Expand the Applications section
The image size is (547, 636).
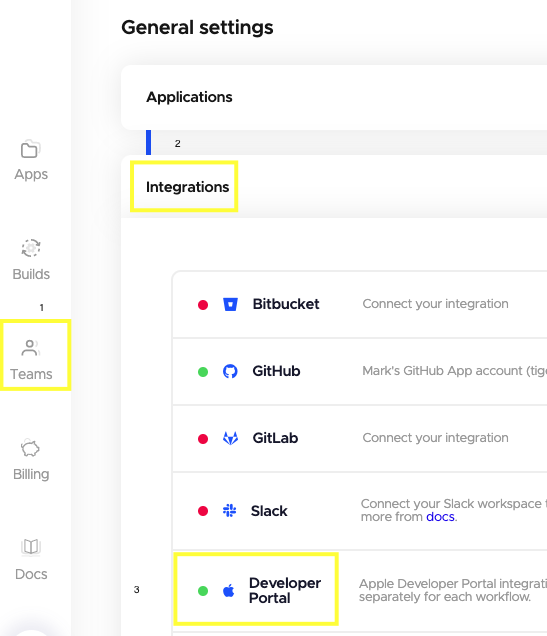334,97
